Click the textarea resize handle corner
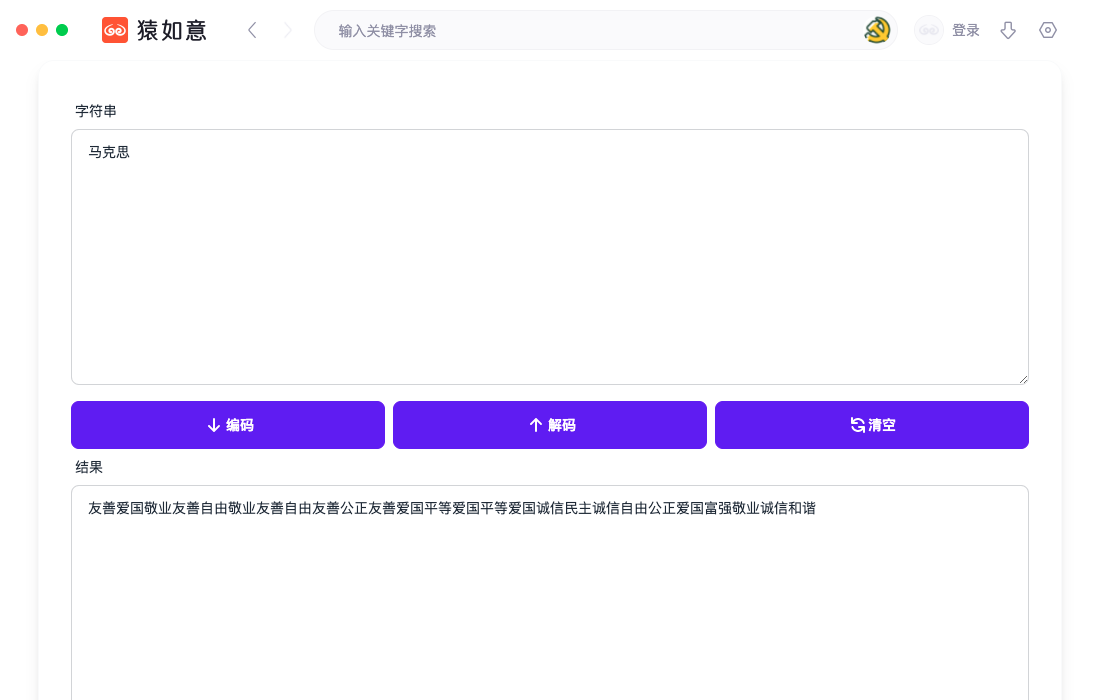 (1024, 379)
